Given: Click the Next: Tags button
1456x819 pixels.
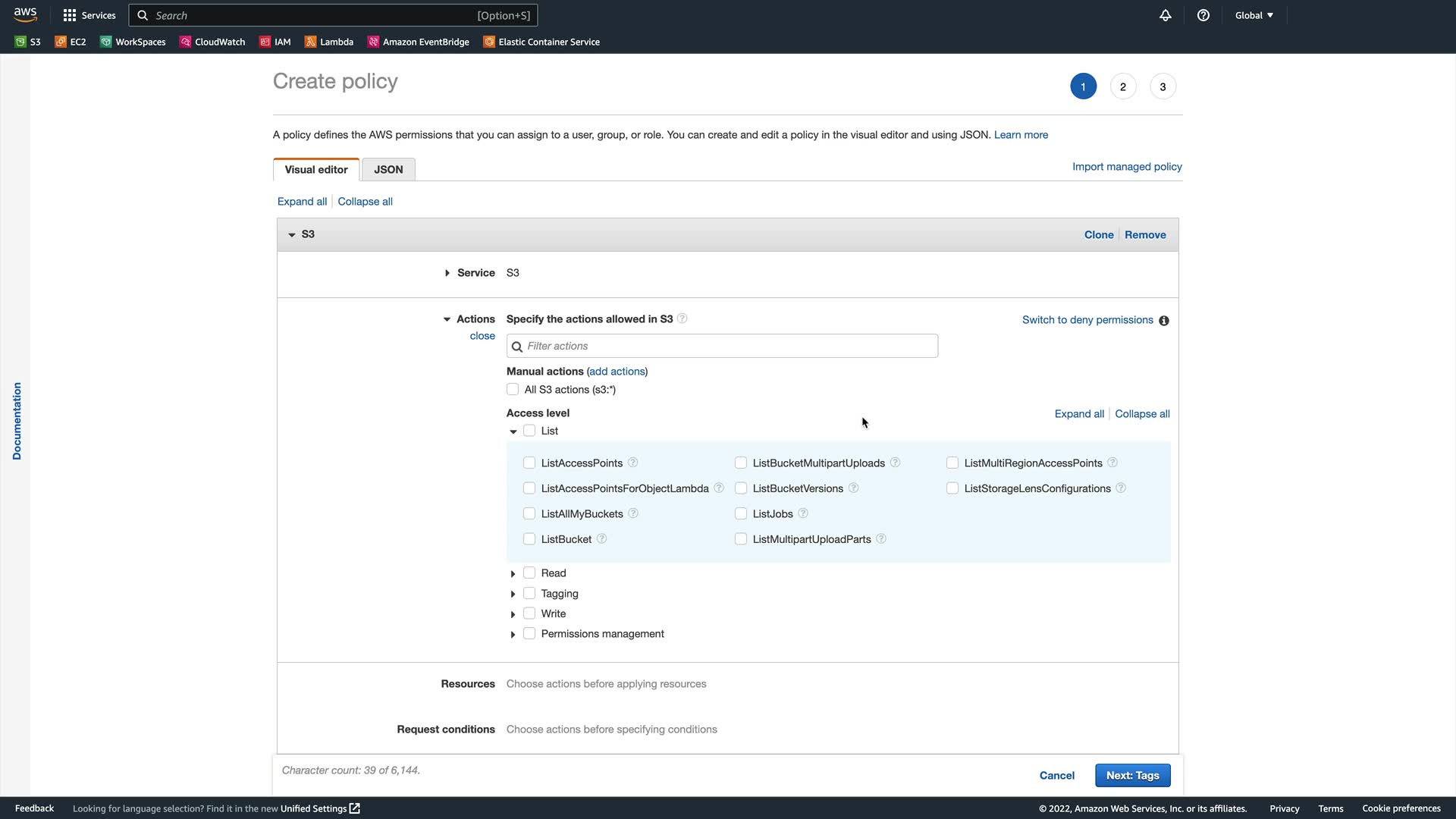Looking at the screenshot, I should pyautogui.click(x=1132, y=775).
